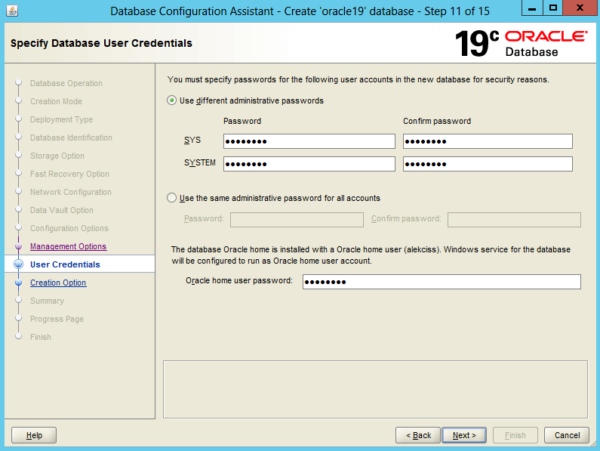Click the Network Configuration step label

71,192
